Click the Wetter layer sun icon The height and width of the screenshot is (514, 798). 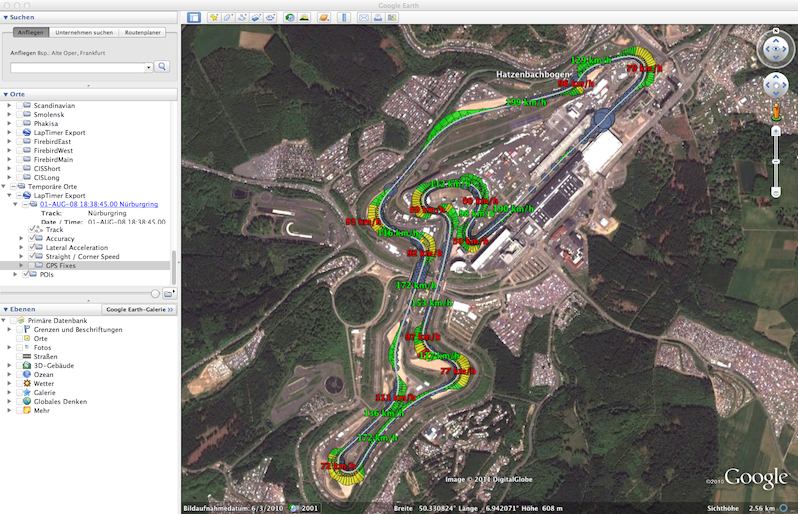(27, 383)
